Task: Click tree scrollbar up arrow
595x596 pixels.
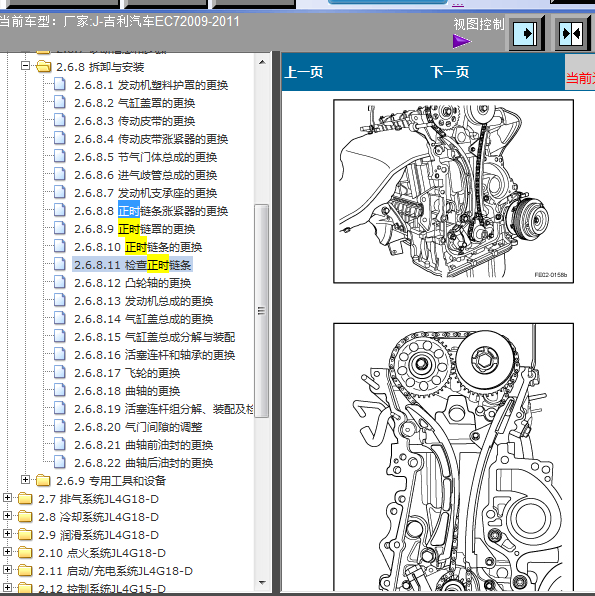Action: pyautogui.click(x=262, y=62)
